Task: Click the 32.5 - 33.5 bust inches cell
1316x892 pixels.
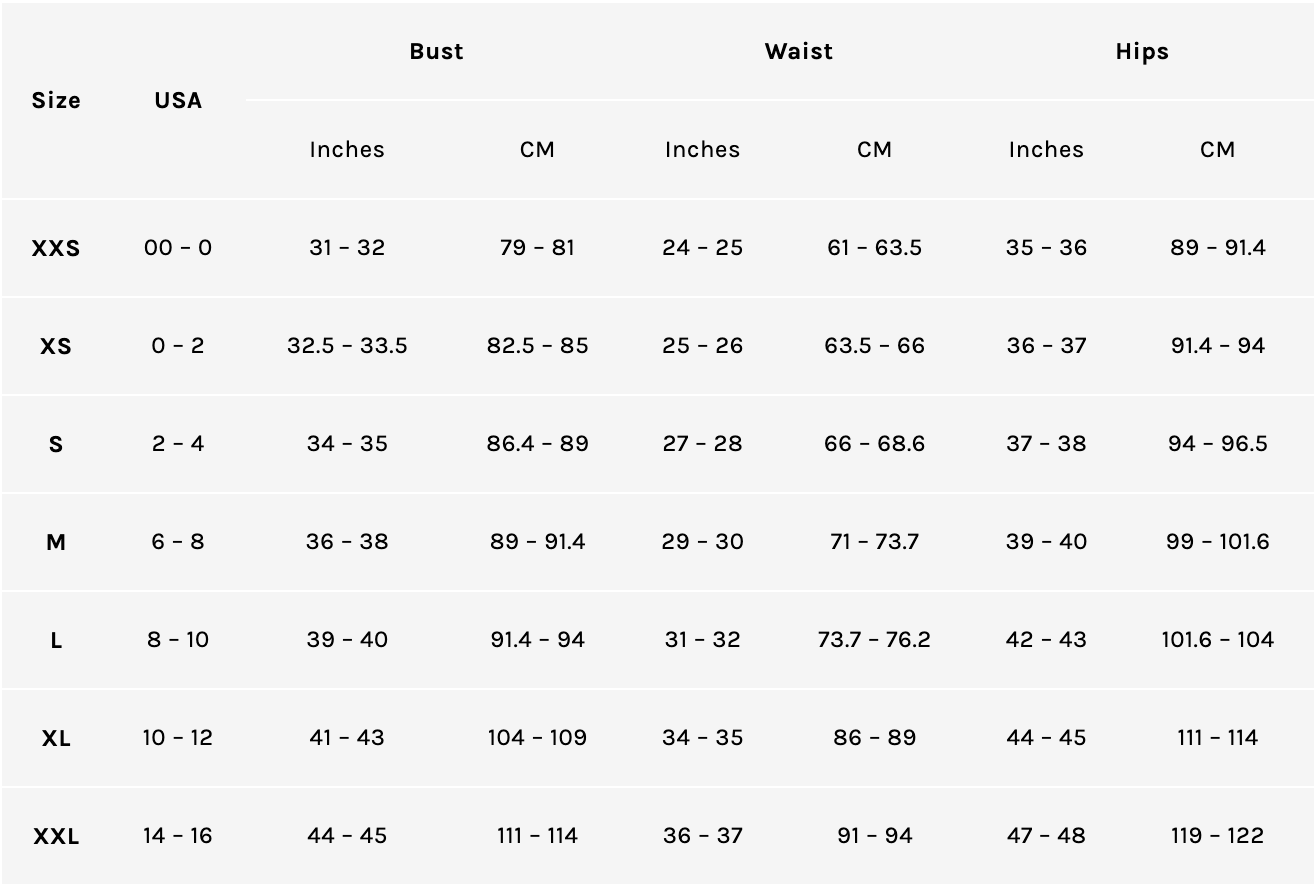Action: point(347,346)
